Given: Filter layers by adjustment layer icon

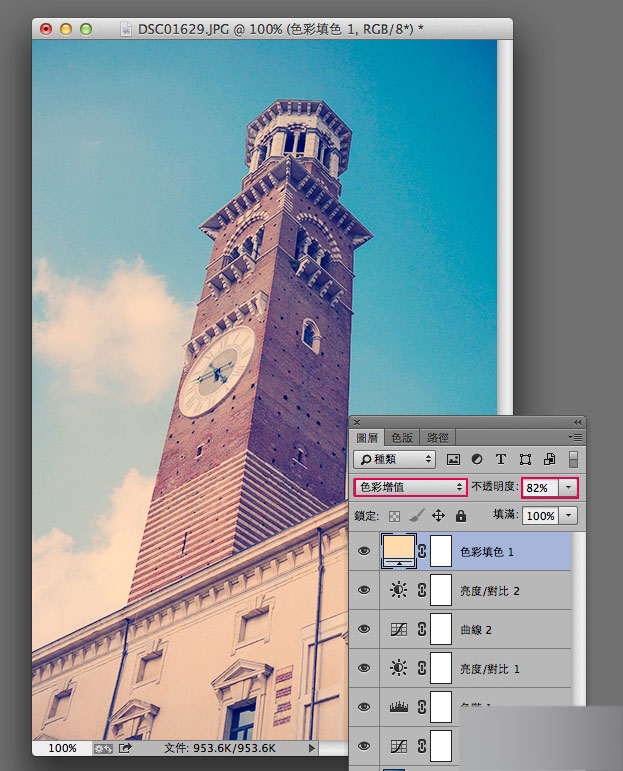Looking at the screenshot, I should (x=476, y=459).
